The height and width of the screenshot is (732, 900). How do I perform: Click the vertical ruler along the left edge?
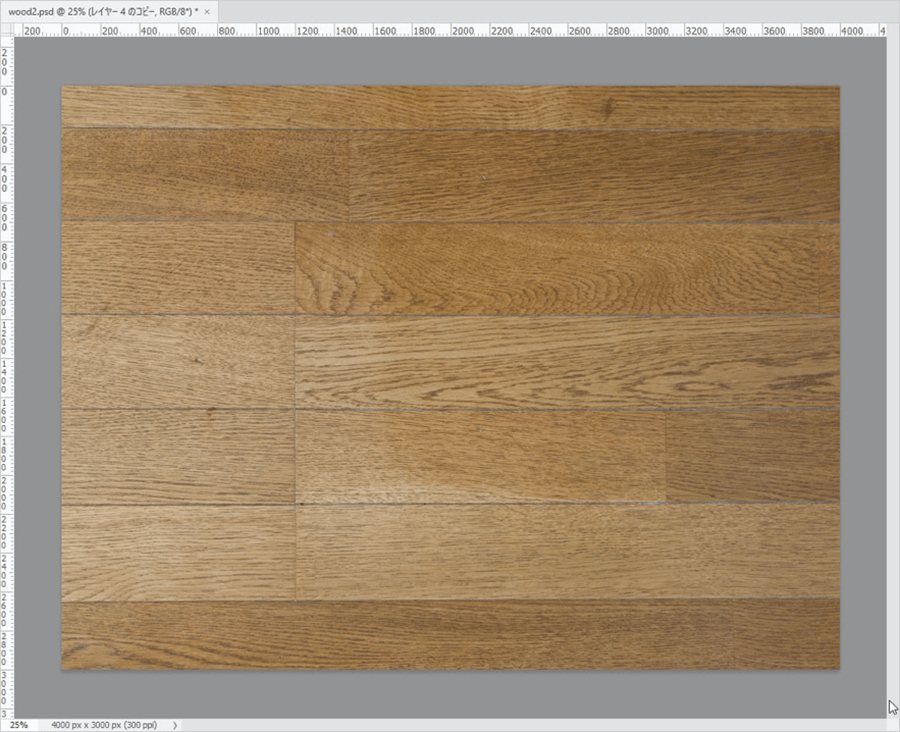(x=5, y=380)
